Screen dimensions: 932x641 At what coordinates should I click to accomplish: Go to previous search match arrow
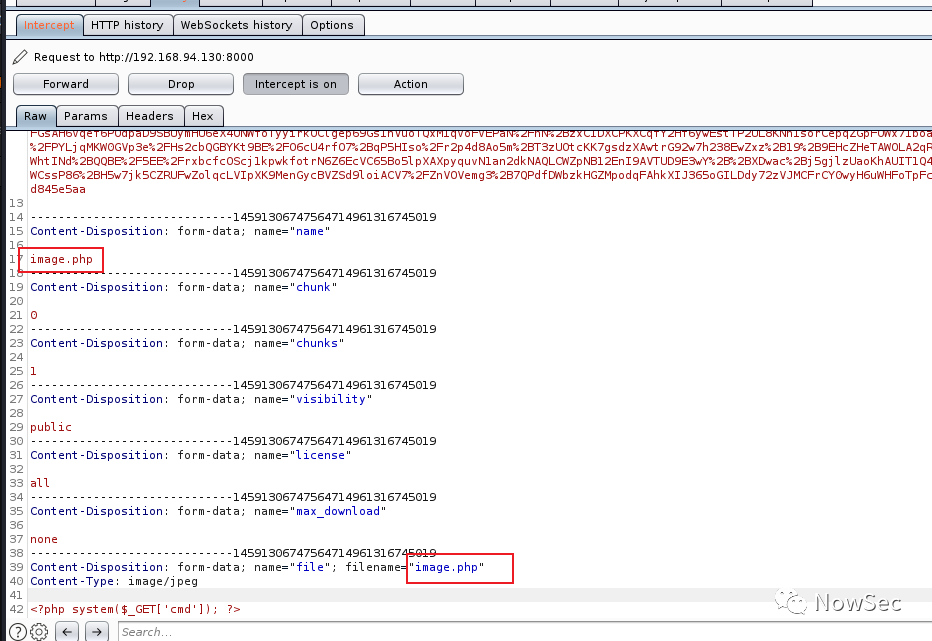(67, 631)
